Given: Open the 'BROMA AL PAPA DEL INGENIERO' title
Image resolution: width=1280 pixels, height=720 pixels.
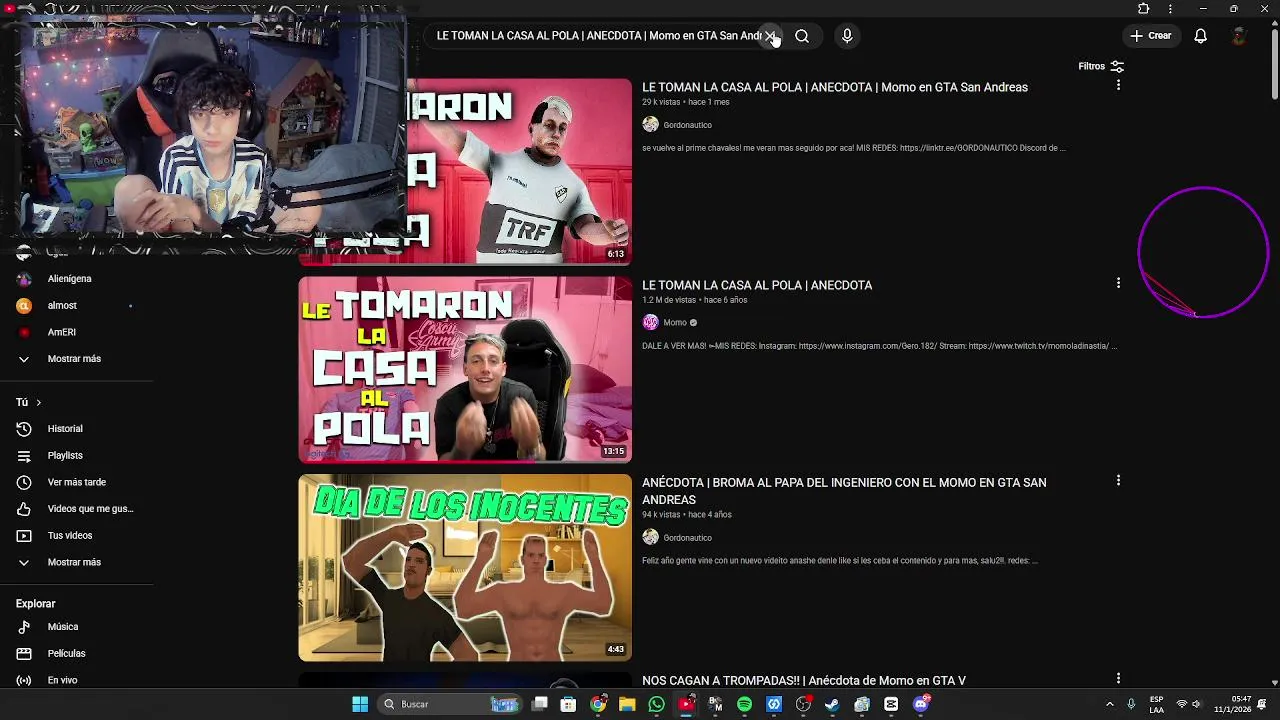Looking at the screenshot, I should coord(844,491).
